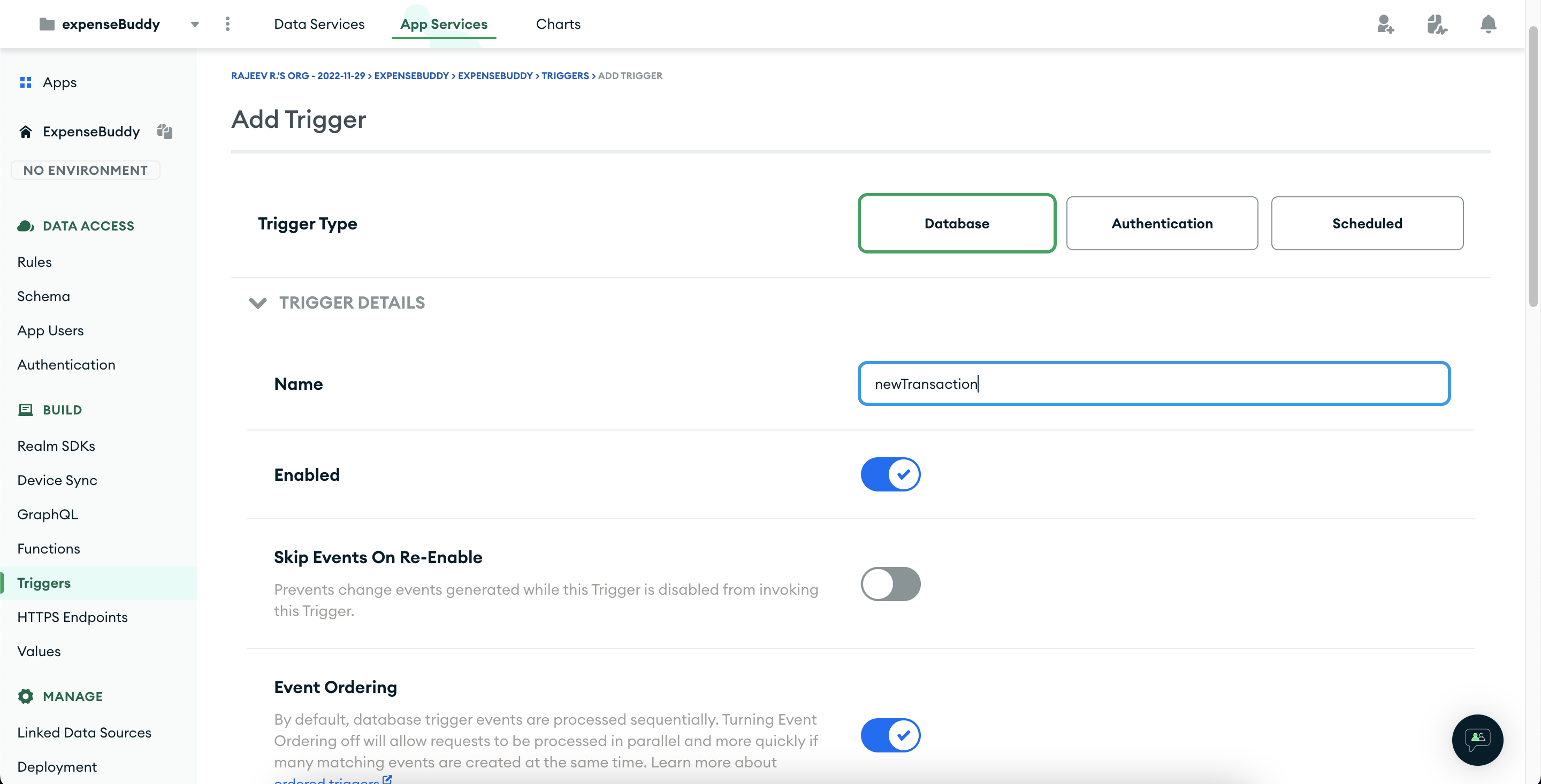Turn on Skip Events On Re-Enable switch
This screenshot has height=784, width=1541.
click(890, 583)
